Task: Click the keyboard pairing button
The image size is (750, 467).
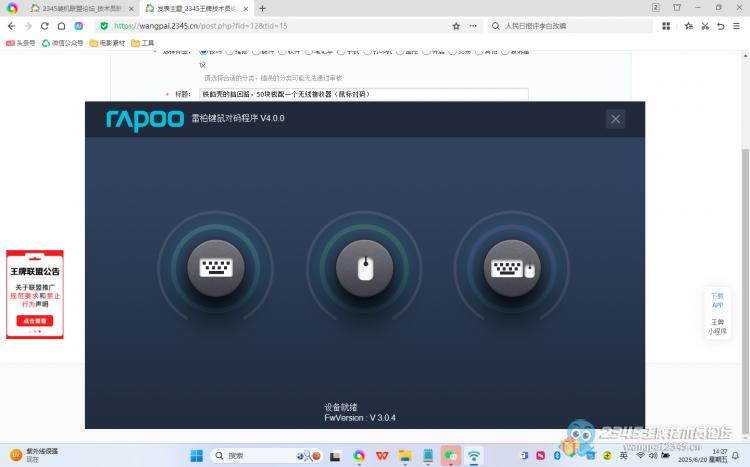Action: [215, 268]
